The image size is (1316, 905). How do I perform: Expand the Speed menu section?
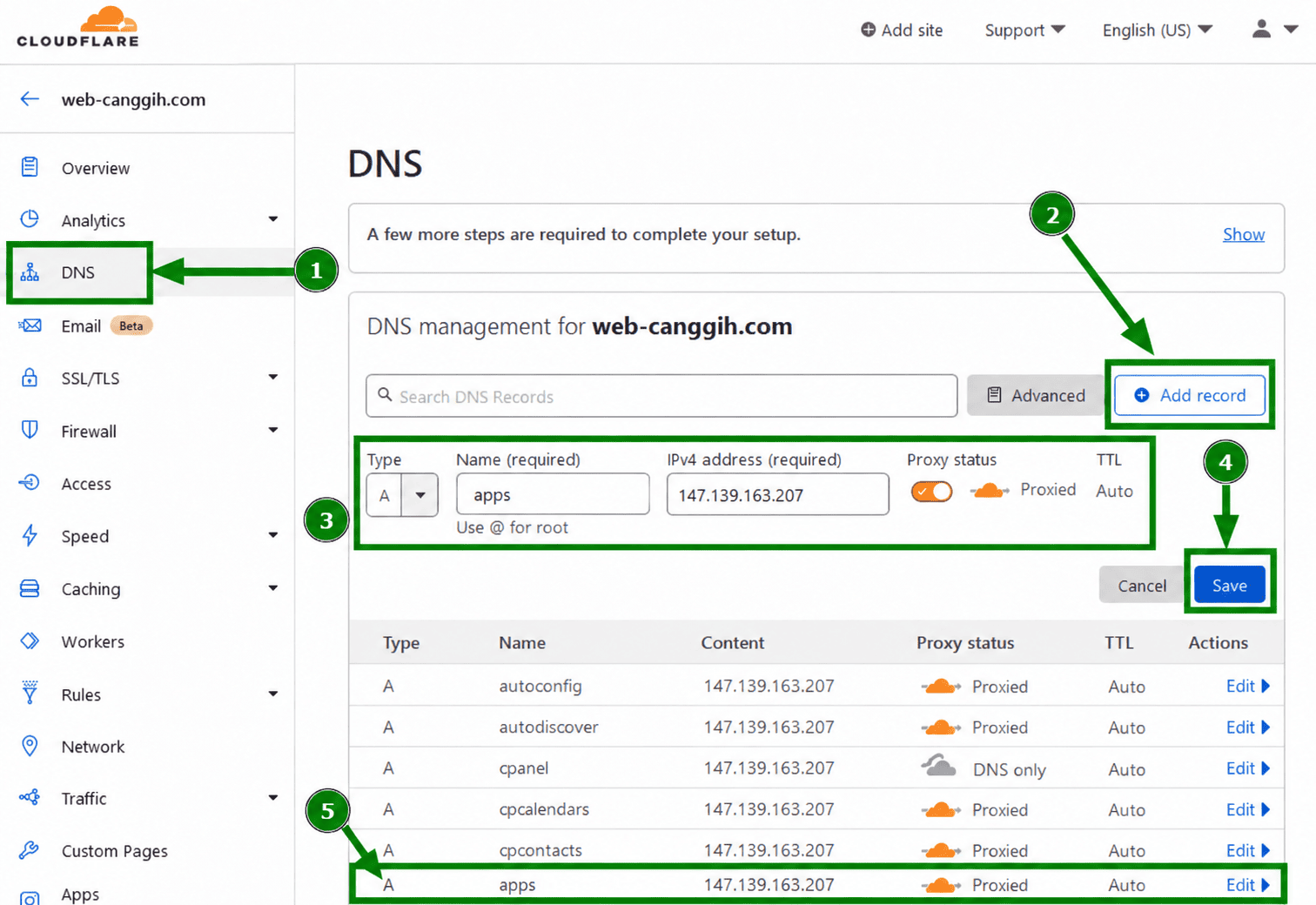click(x=273, y=535)
